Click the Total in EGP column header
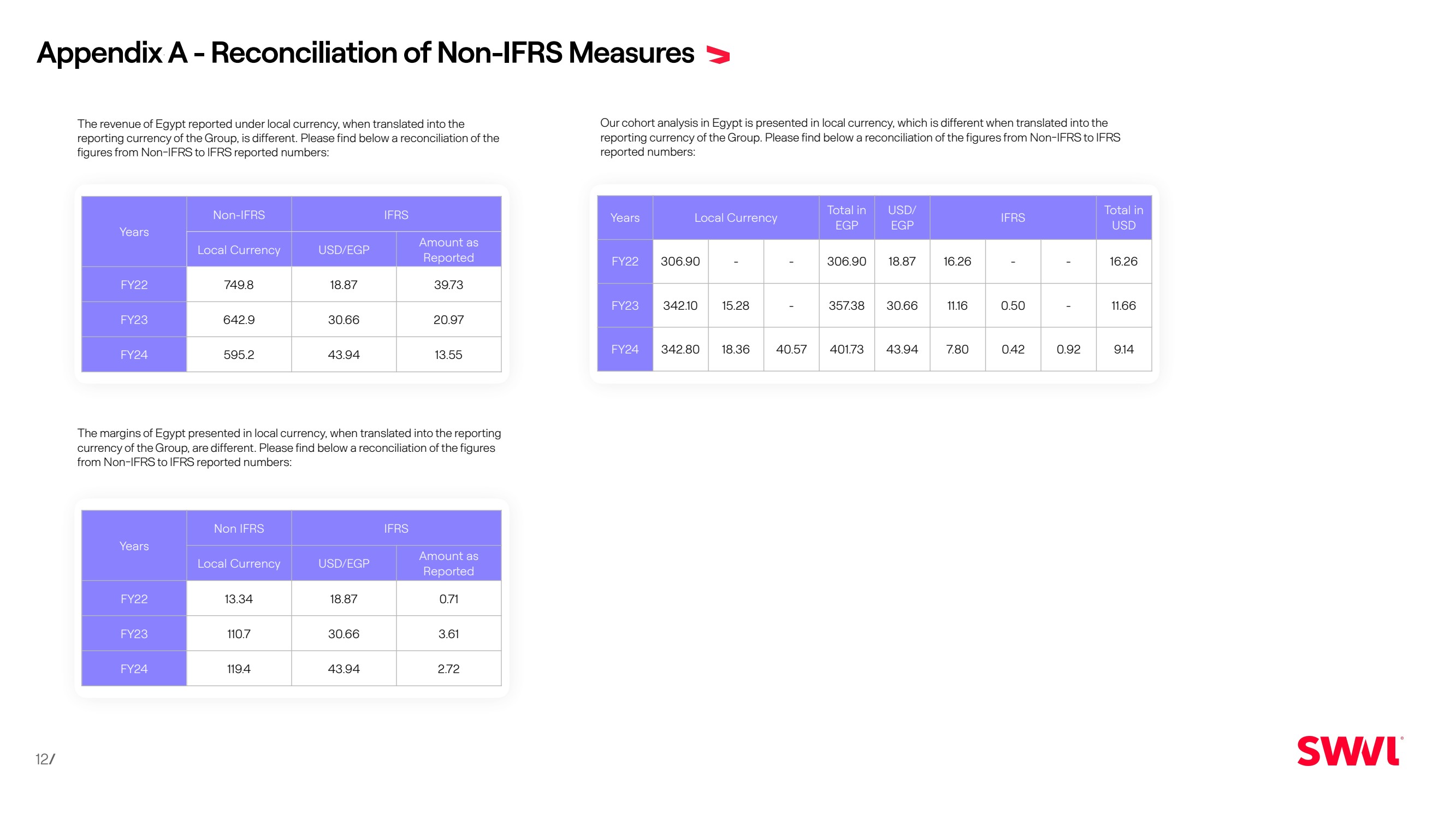This screenshot has height=819, width=1456. click(x=846, y=218)
